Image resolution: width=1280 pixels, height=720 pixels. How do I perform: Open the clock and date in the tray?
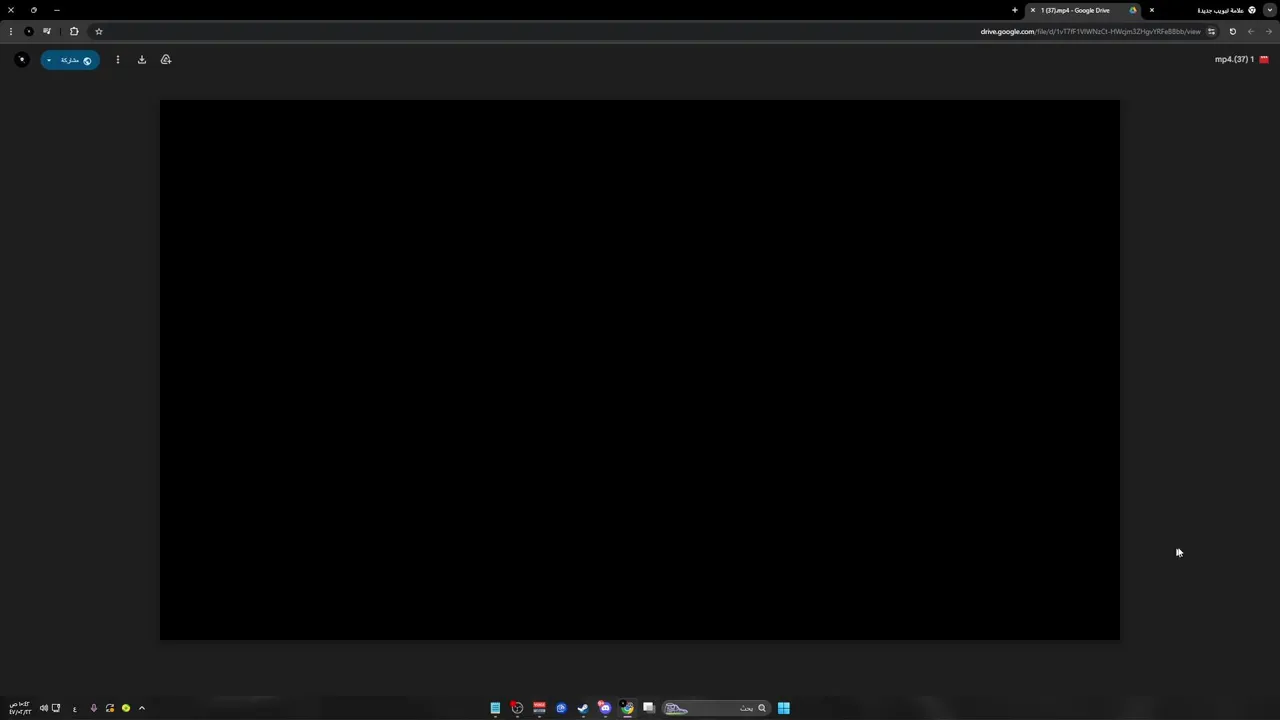coord(20,708)
